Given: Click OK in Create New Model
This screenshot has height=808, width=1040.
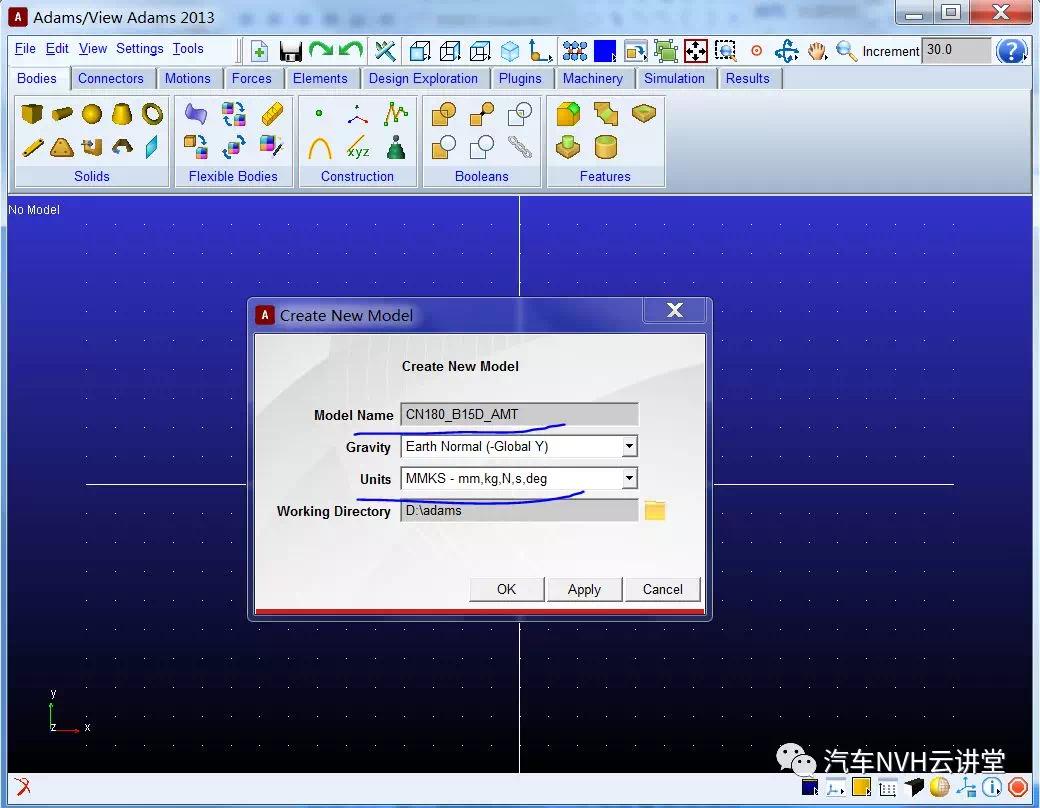Looking at the screenshot, I should point(507,589).
